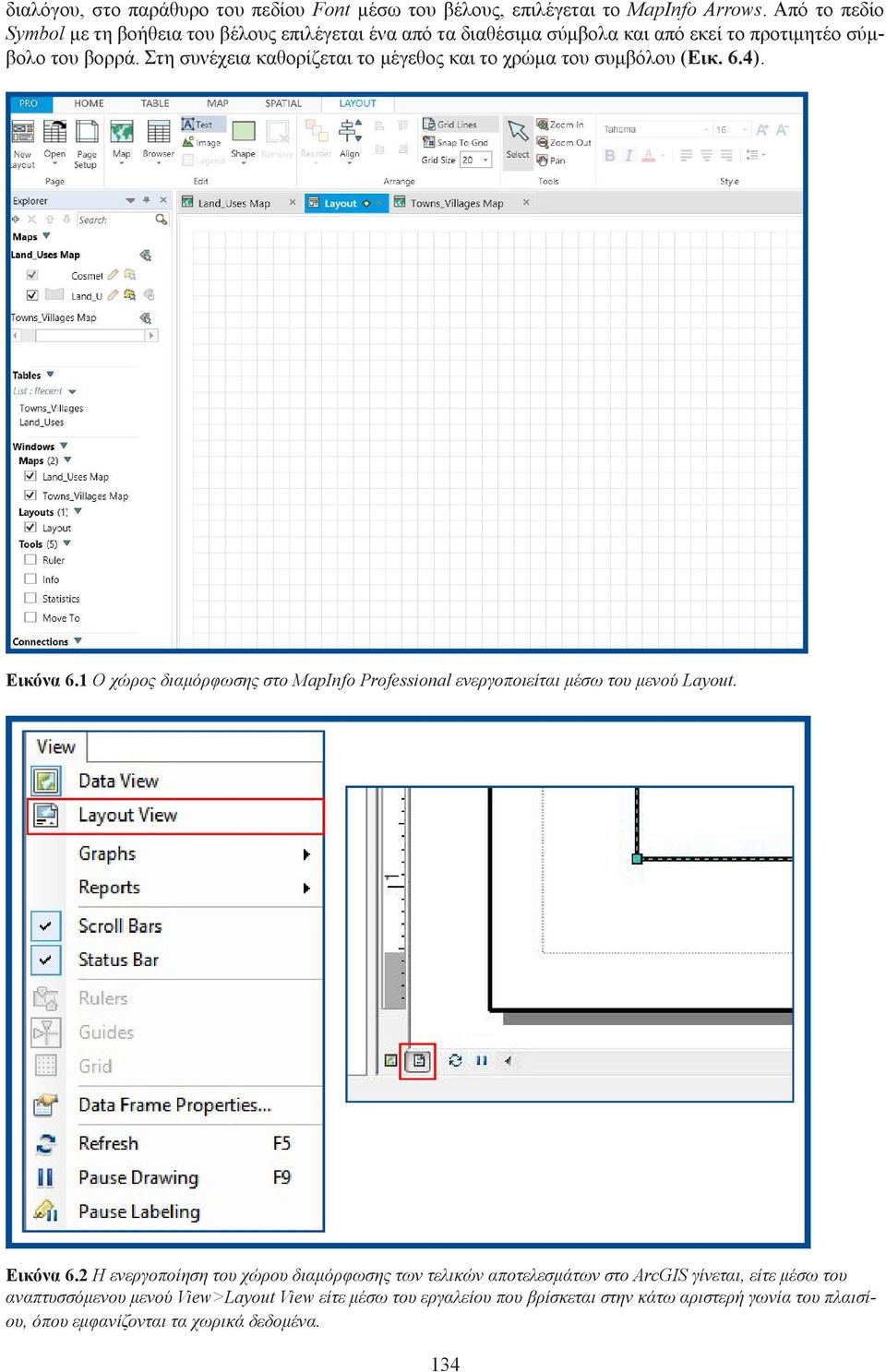Image resolution: width=886 pixels, height=1372 pixels.
Task: Click the pencil edit icon on Cosmet layer
Action: (113, 275)
